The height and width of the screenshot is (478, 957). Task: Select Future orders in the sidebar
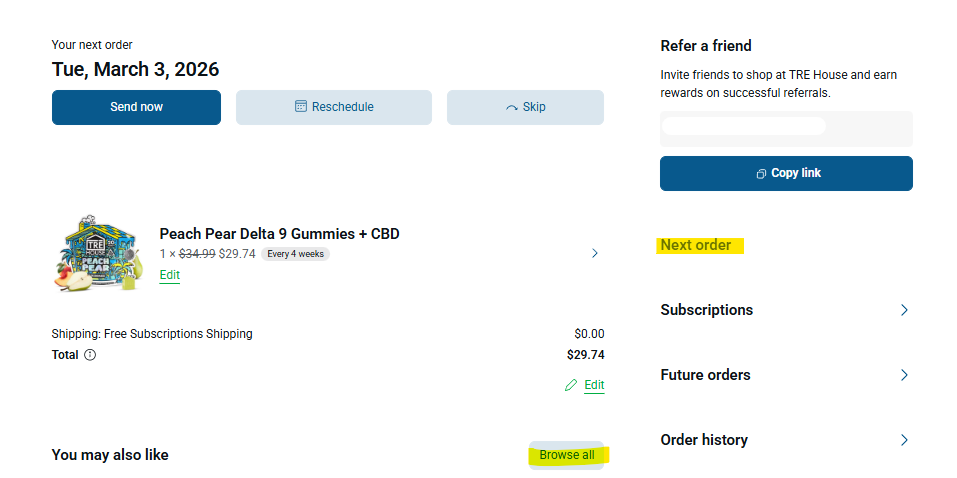coord(705,375)
